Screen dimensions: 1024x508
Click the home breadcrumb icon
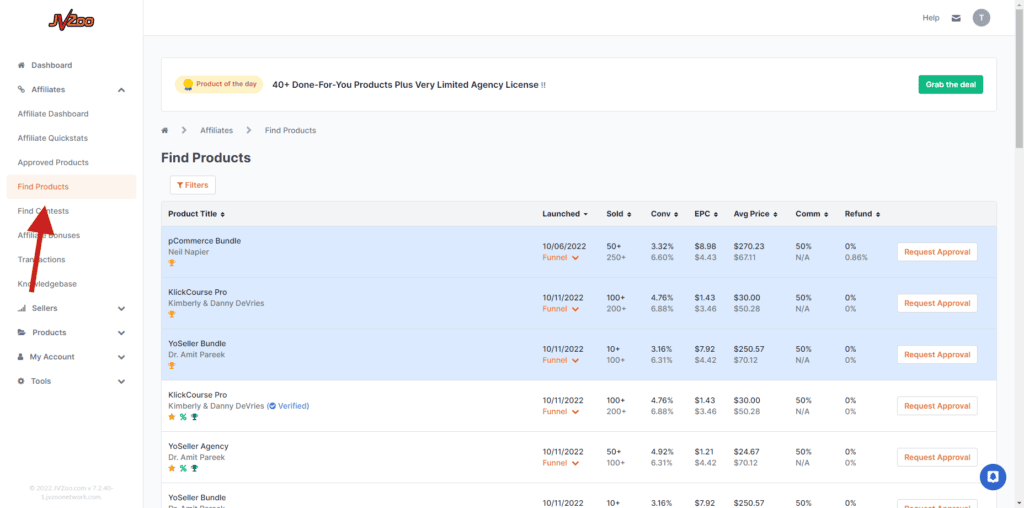tap(165, 131)
